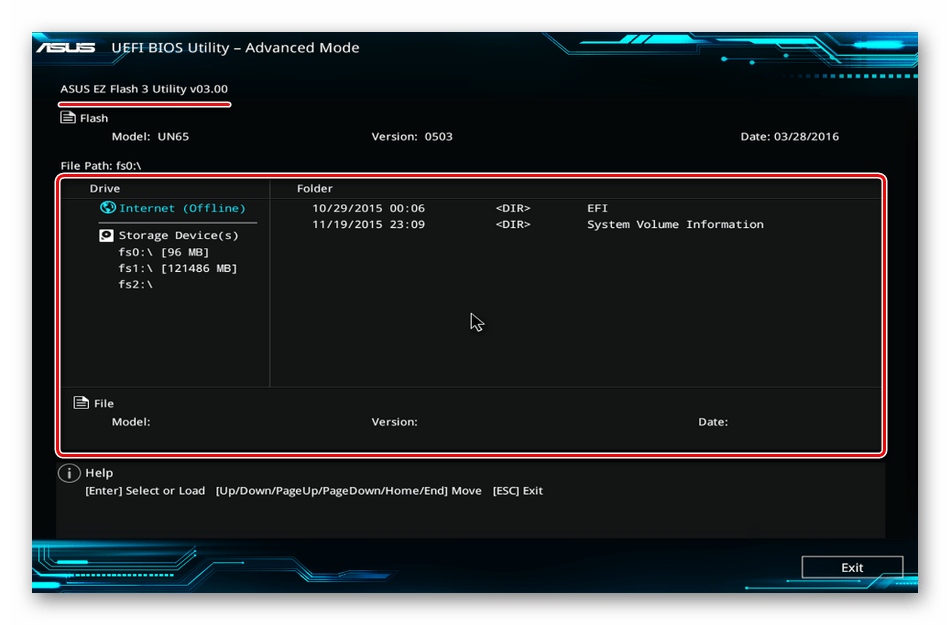Viewport: 950px width, 625px height.
Task: Choose drive fs0:\ [96 MB]
Action: [163, 252]
